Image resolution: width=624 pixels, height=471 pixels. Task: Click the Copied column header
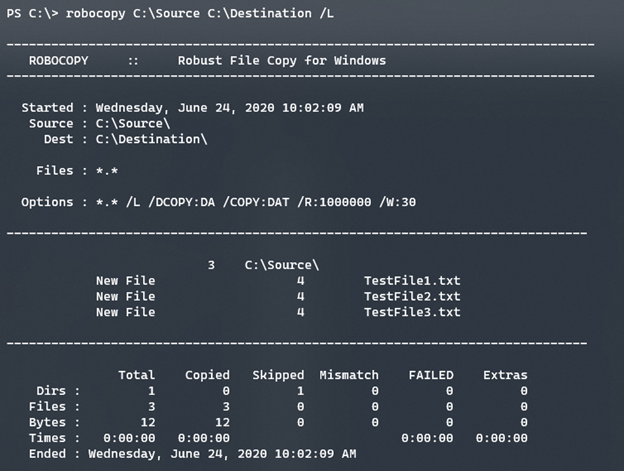coord(207,375)
